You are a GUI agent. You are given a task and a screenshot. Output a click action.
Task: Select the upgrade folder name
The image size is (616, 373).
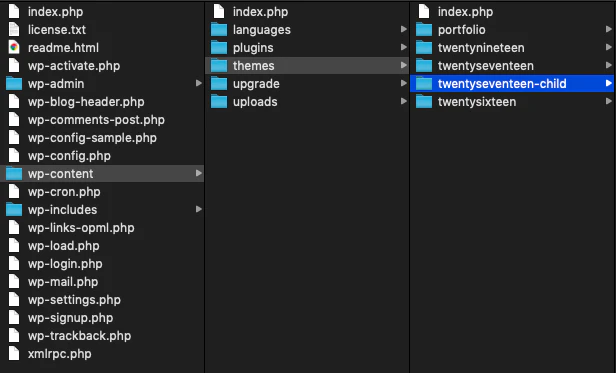256,84
